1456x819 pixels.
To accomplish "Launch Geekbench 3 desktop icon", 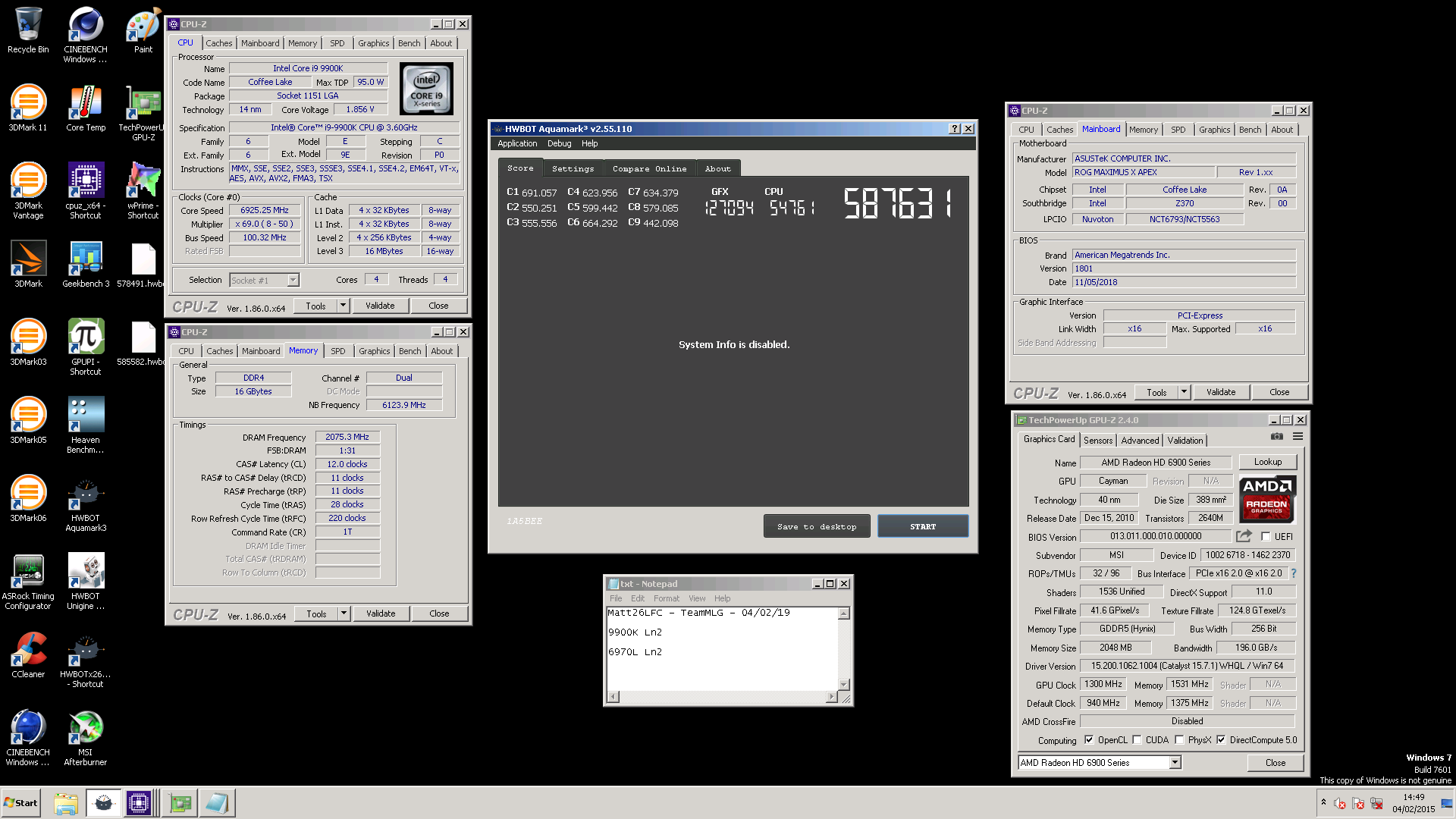I will (86, 265).
